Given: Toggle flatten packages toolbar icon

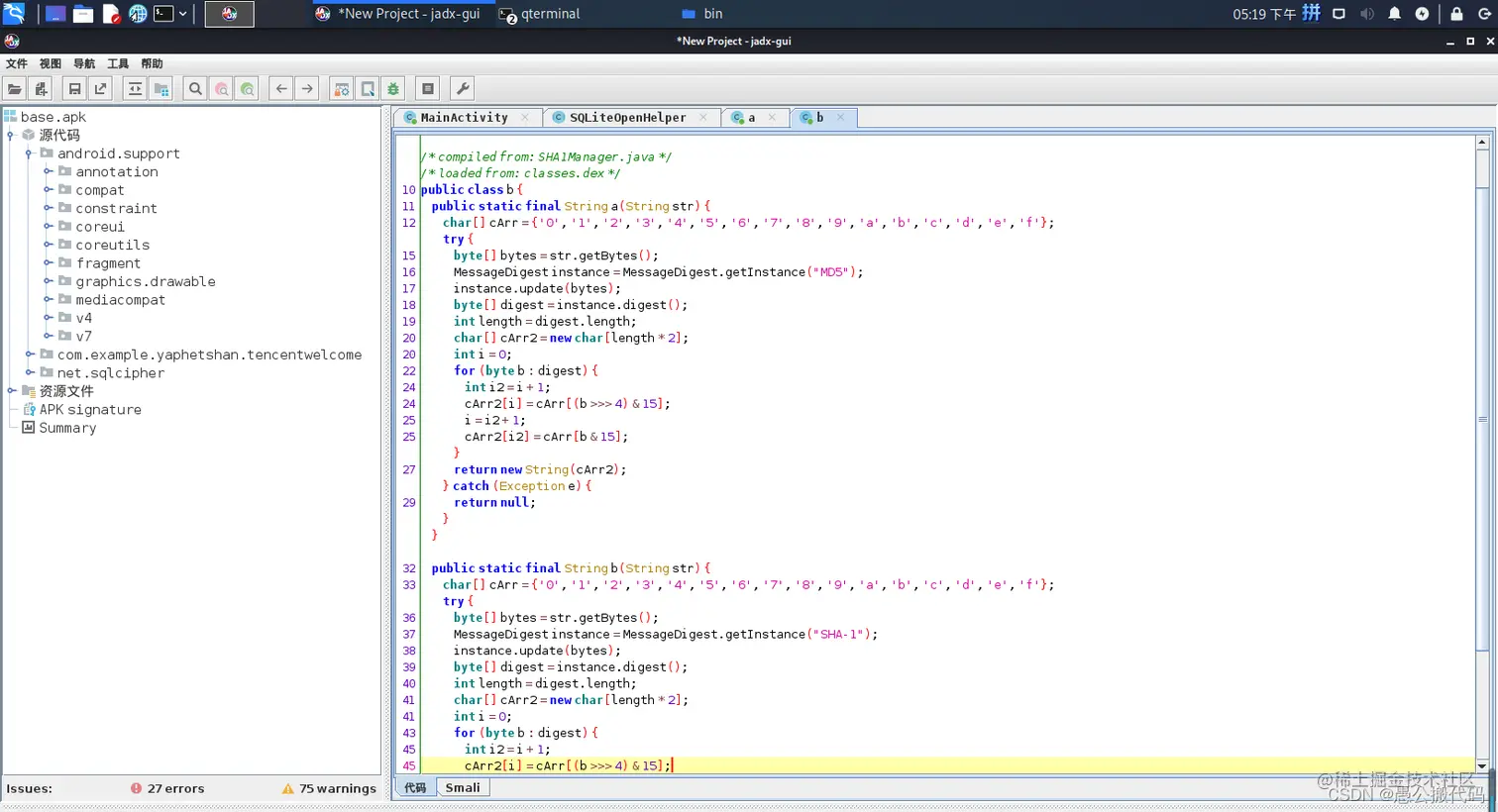Looking at the screenshot, I should [160, 89].
